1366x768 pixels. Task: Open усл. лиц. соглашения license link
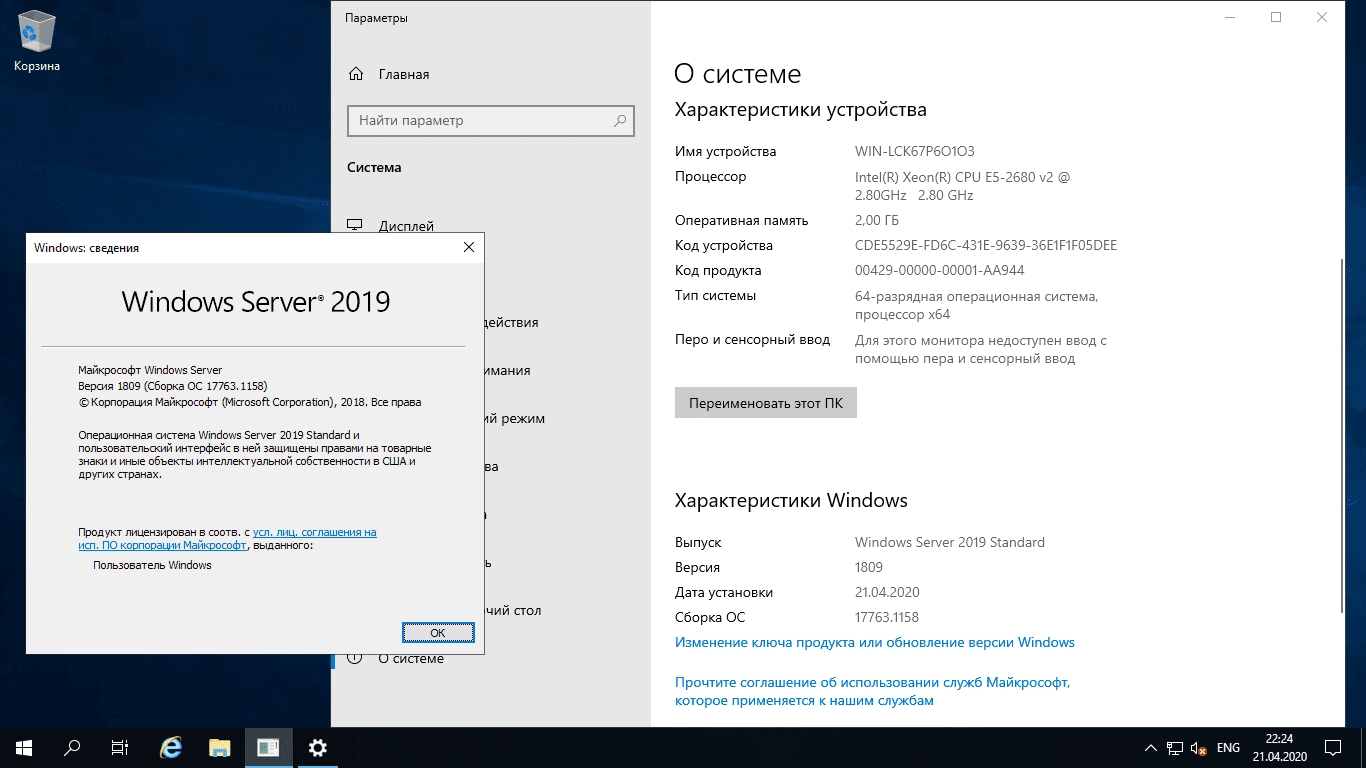click(315, 532)
